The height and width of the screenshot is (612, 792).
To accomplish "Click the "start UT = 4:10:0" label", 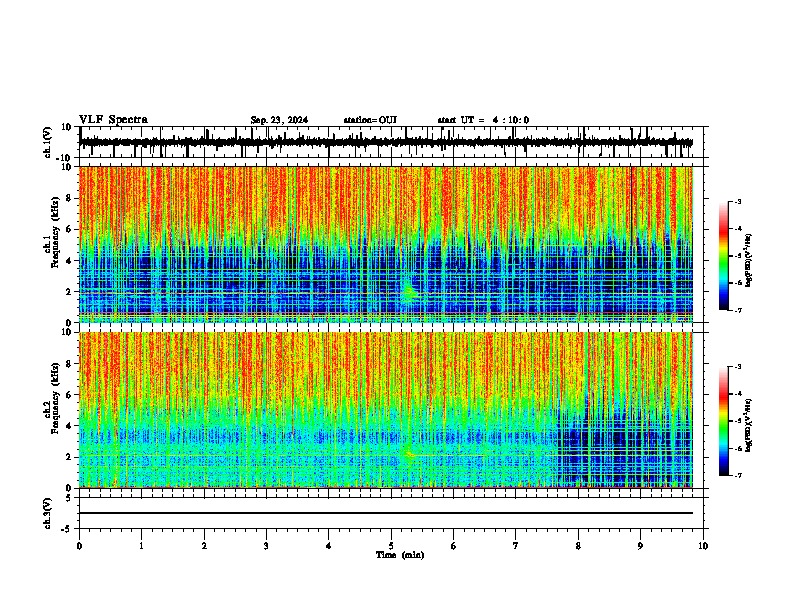I will [483, 120].
